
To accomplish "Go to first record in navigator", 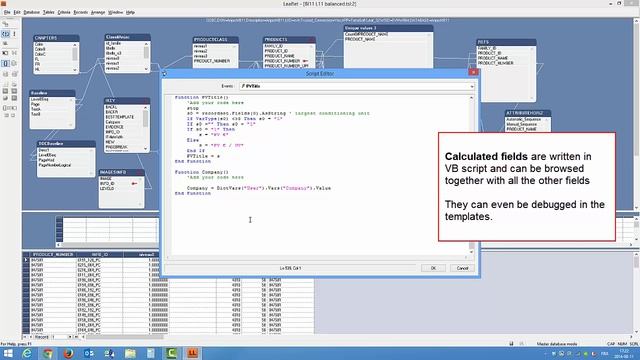I will [x=25, y=337].
